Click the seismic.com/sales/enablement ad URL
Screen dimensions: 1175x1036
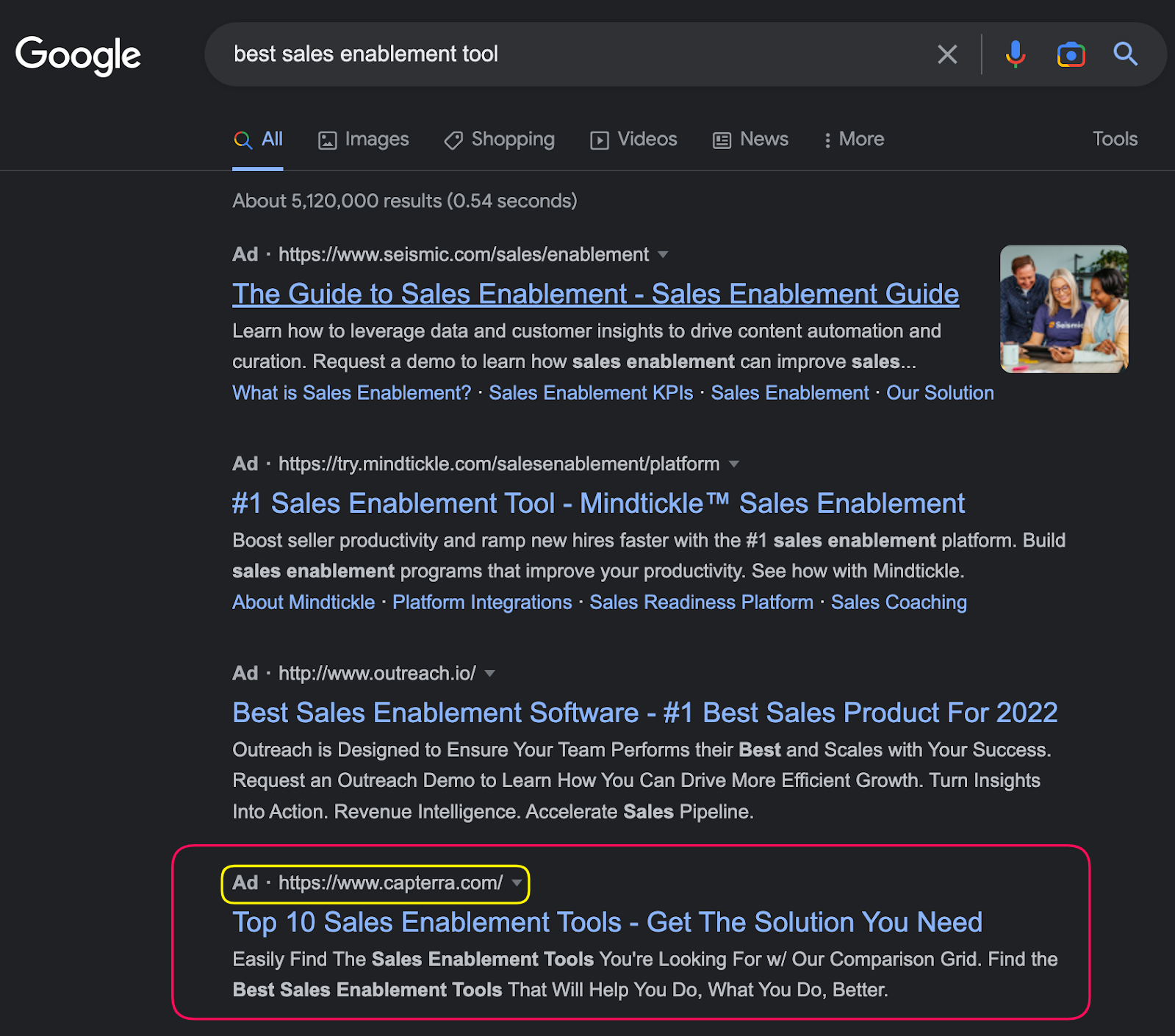(x=464, y=255)
